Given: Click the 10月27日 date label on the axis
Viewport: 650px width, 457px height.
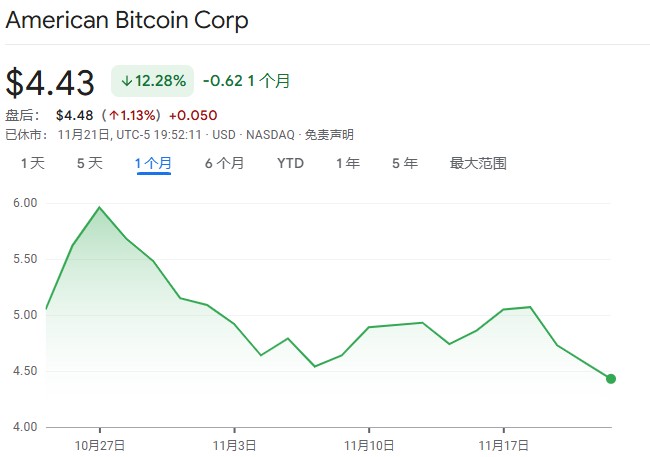Looking at the screenshot, I should [99, 443].
